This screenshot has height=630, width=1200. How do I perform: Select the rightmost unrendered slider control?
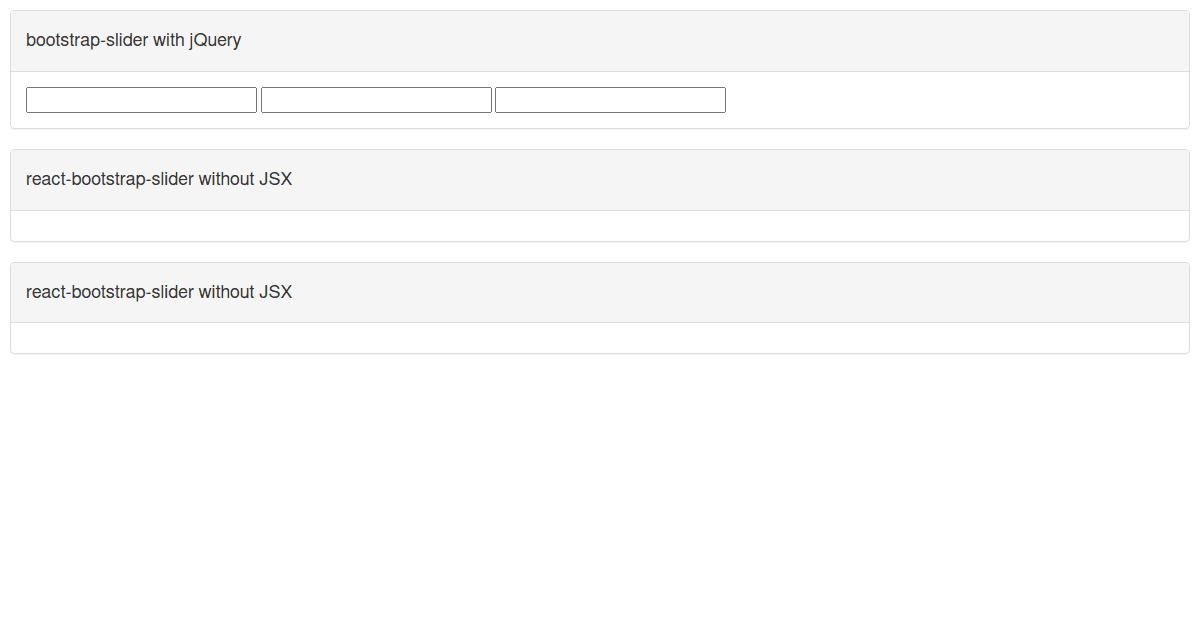610,99
